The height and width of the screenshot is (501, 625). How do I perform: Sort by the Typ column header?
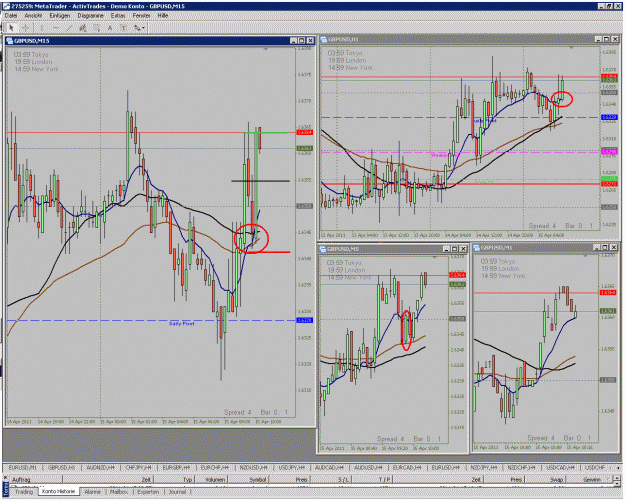173,479
